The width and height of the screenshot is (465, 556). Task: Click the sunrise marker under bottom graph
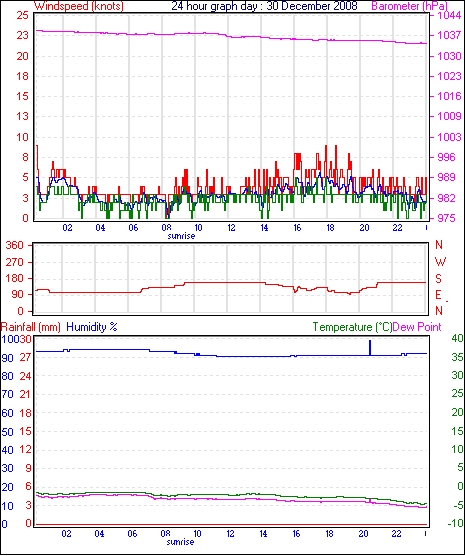coord(180,542)
